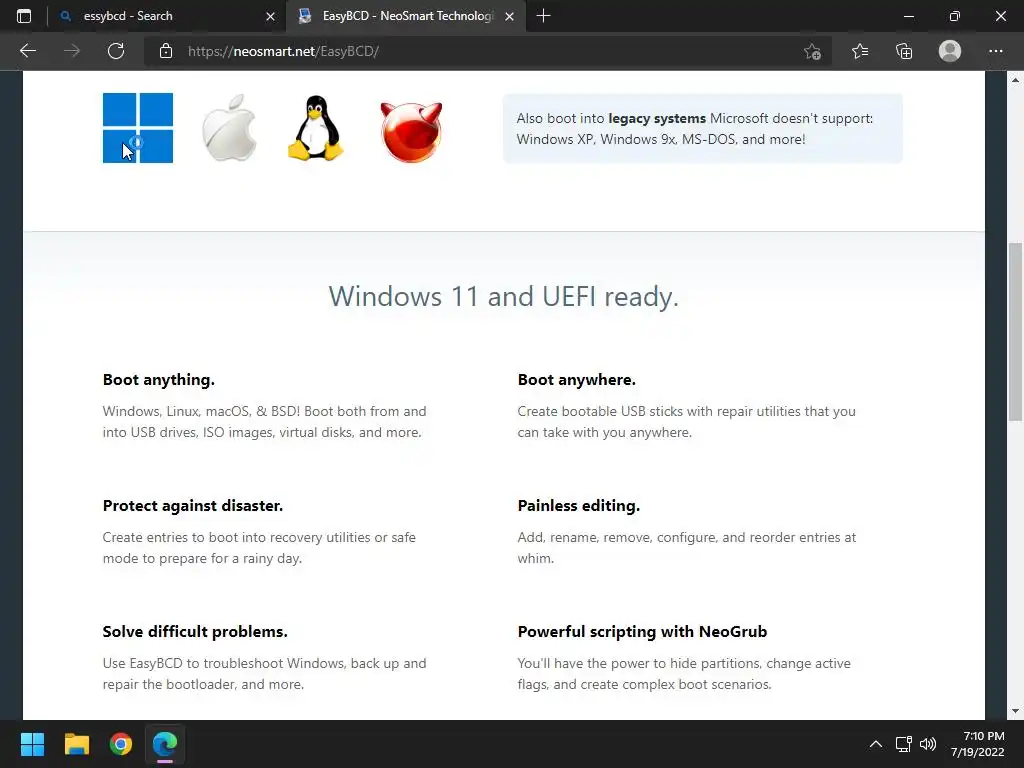Open the tab actions menu icon
The height and width of the screenshot is (768, 1024).
click(24, 16)
